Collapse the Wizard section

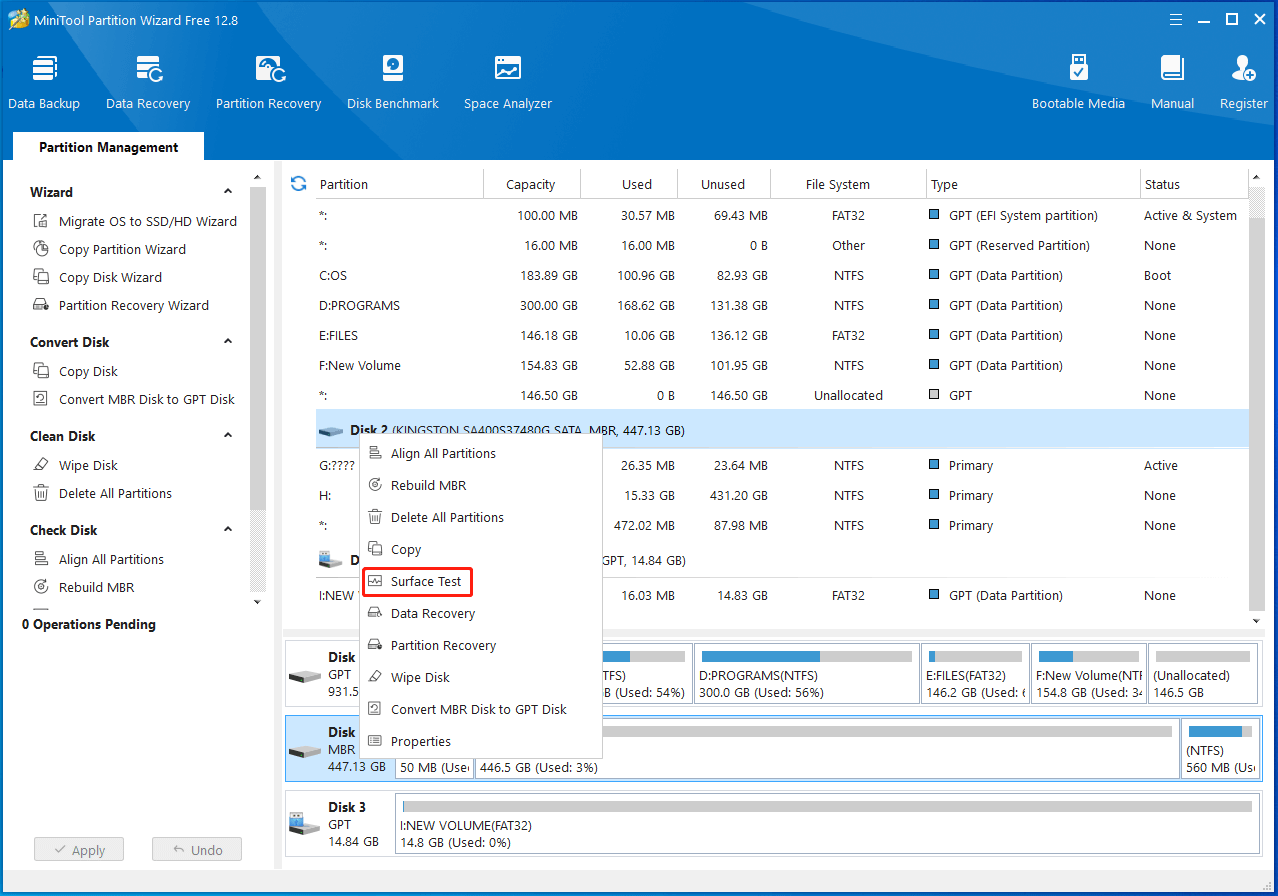click(228, 192)
